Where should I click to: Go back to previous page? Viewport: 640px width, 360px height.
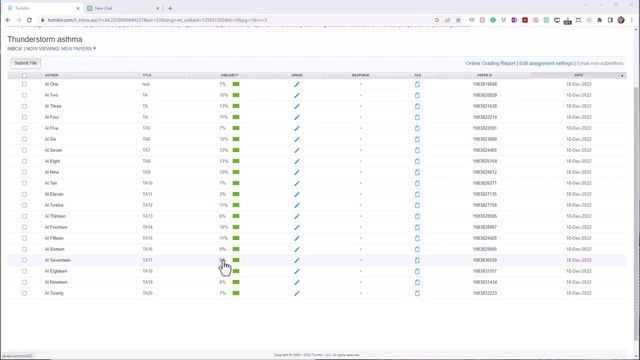tap(8, 20)
